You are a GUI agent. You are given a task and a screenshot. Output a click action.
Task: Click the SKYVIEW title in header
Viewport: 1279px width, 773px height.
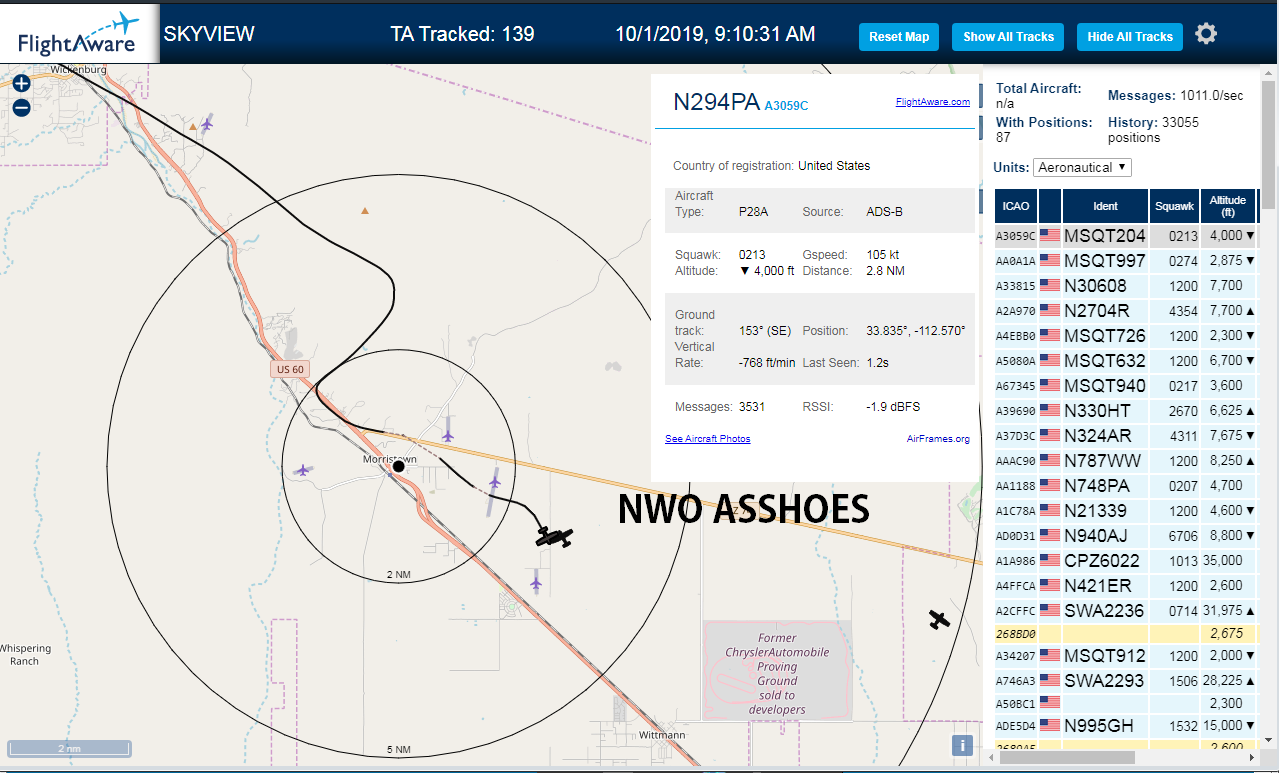(209, 34)
